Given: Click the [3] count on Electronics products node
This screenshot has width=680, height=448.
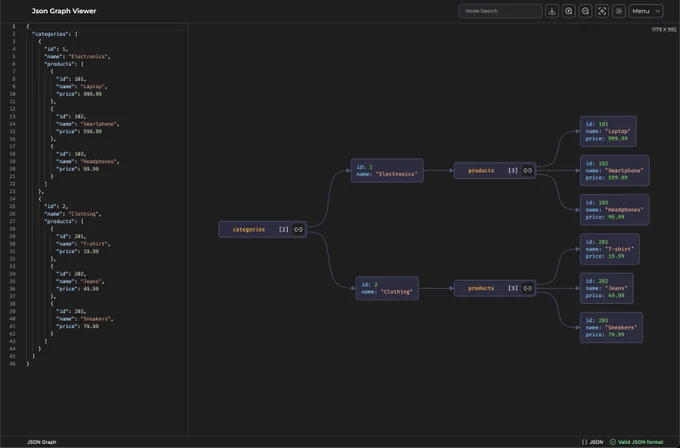Looking at the screenshot, I should click(513, 170).
